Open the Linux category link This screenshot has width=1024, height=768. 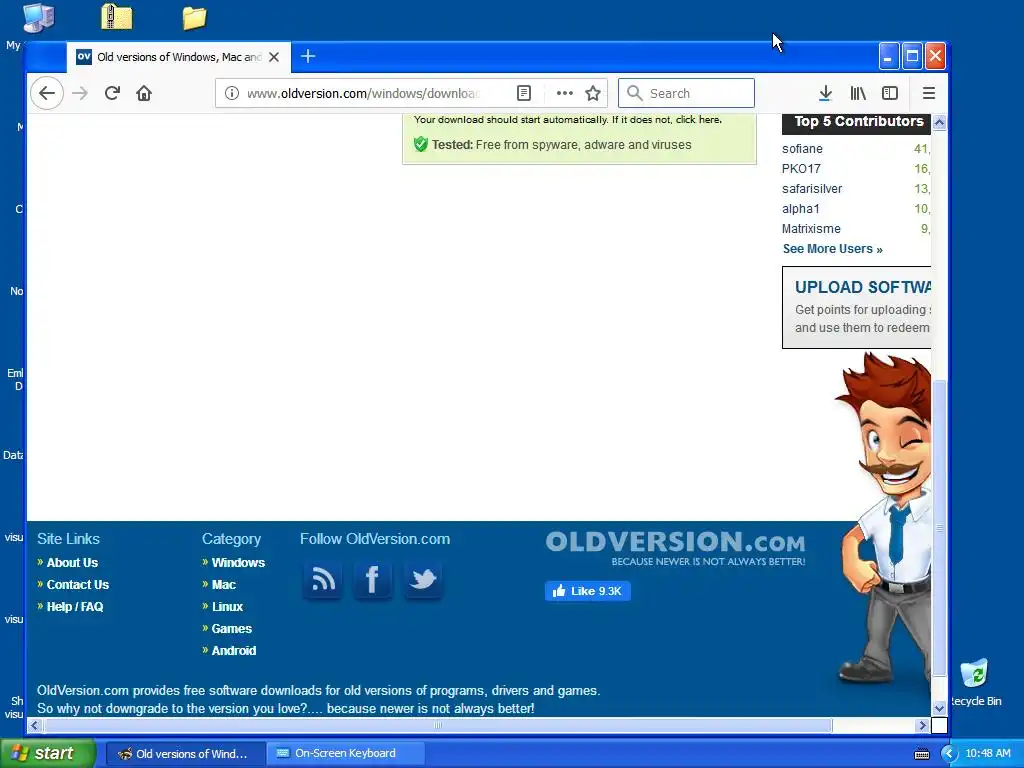coord(227,607)
